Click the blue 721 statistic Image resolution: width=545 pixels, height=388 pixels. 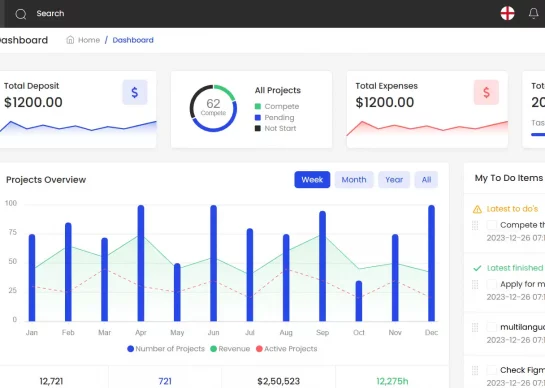point(165,381)
